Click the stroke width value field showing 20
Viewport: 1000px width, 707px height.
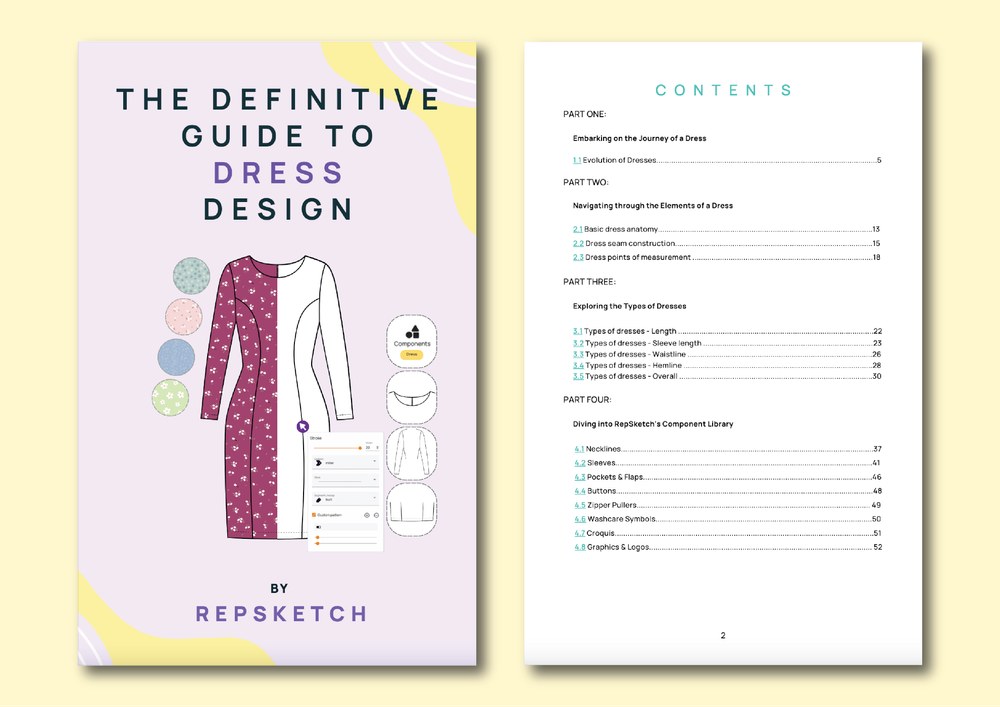[x=369, y=448]
